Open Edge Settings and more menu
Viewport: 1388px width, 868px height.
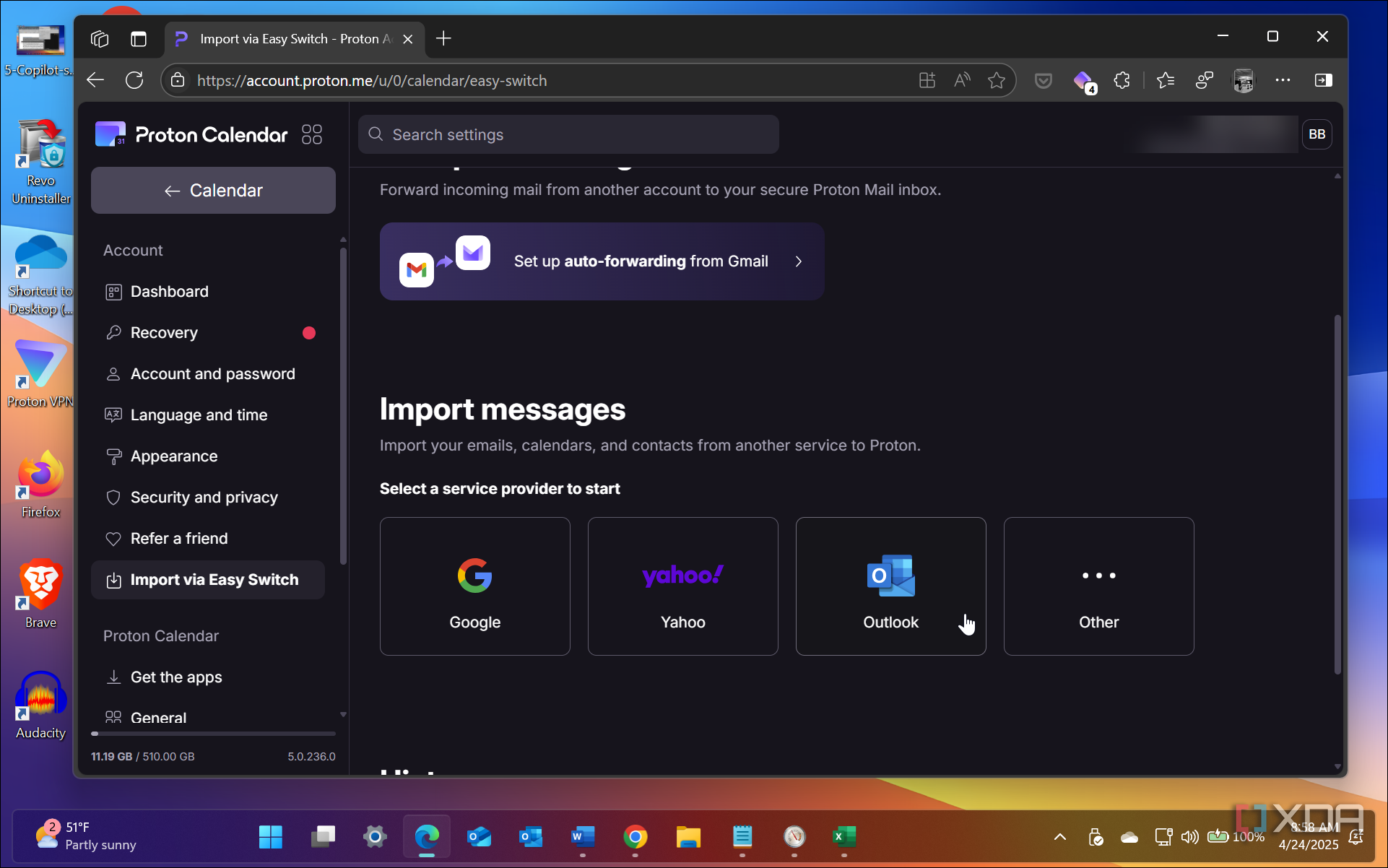(1283, 80)
